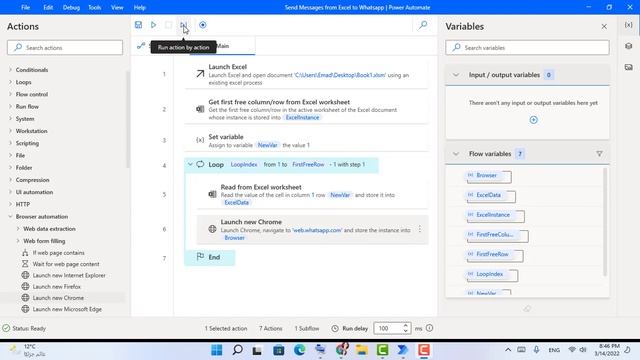Expand the Scripting actions group

pyautogui.click(x=11, y=143)
